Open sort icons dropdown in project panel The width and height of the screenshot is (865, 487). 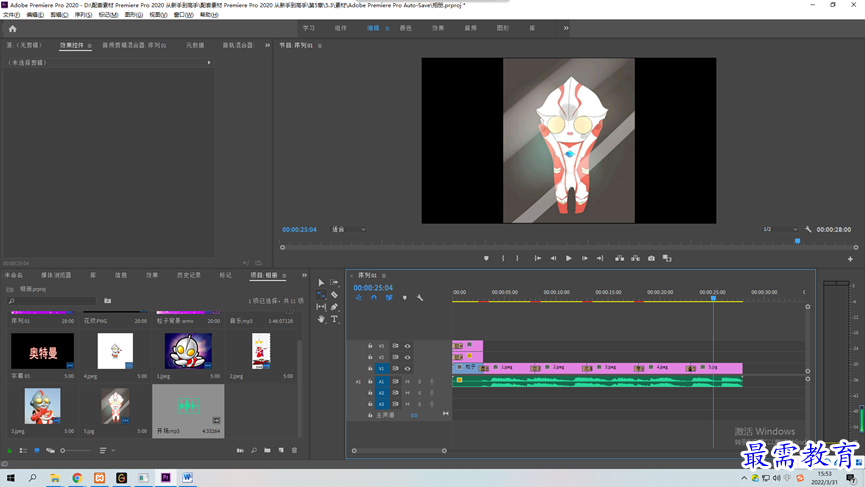point(106,451)
